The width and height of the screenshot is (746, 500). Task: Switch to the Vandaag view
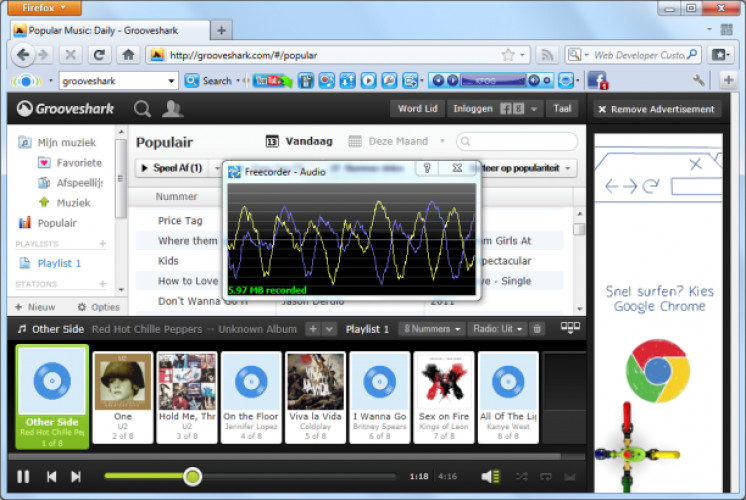(x=299, y=141)
